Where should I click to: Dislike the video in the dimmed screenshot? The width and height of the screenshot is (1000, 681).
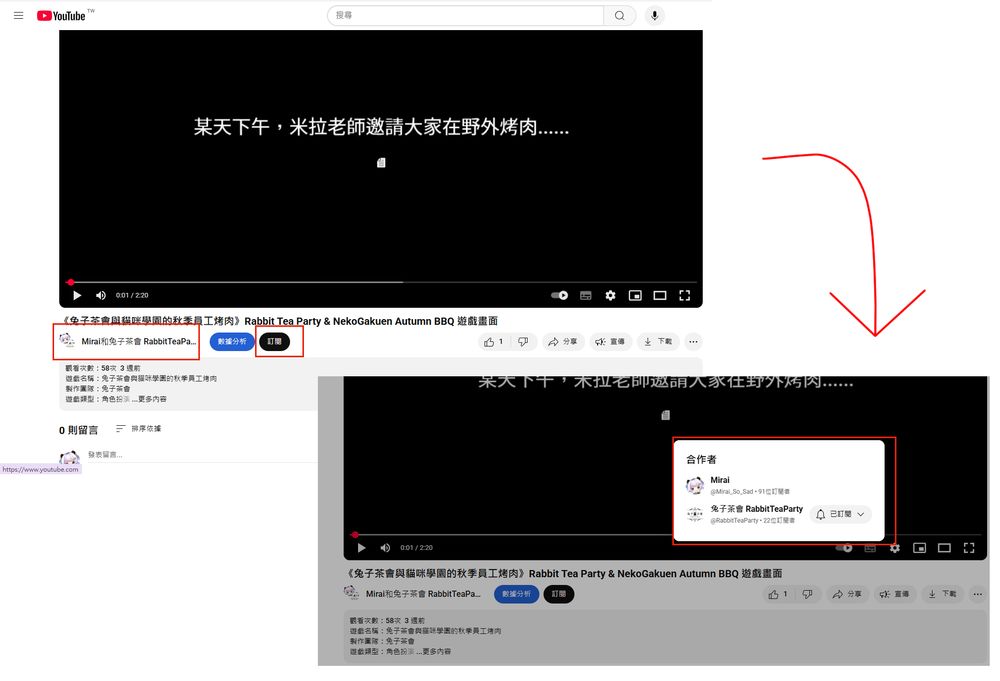pyautogui.click(x=807, y=594)
